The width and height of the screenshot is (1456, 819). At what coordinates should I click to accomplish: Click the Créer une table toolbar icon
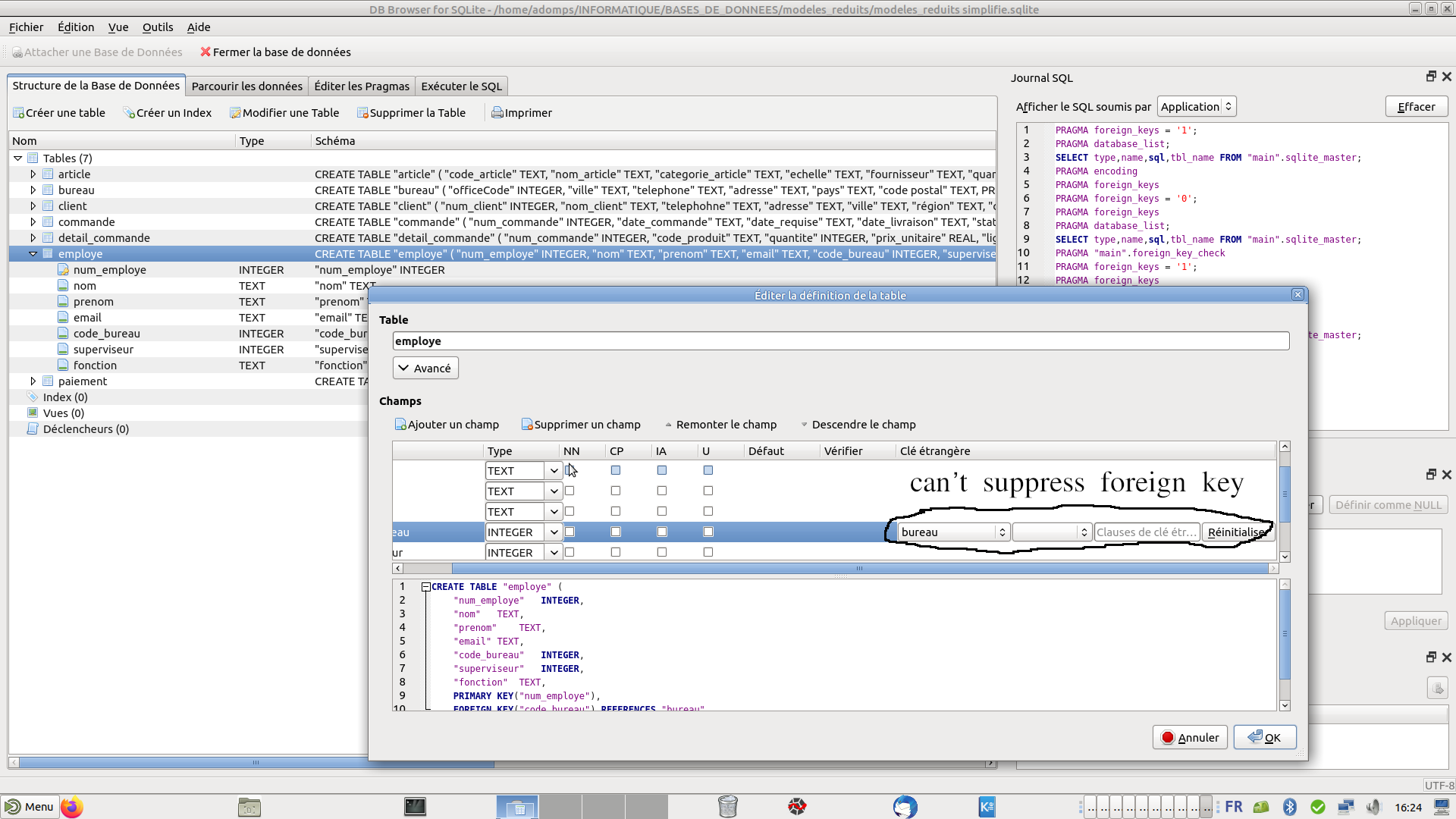59,112
